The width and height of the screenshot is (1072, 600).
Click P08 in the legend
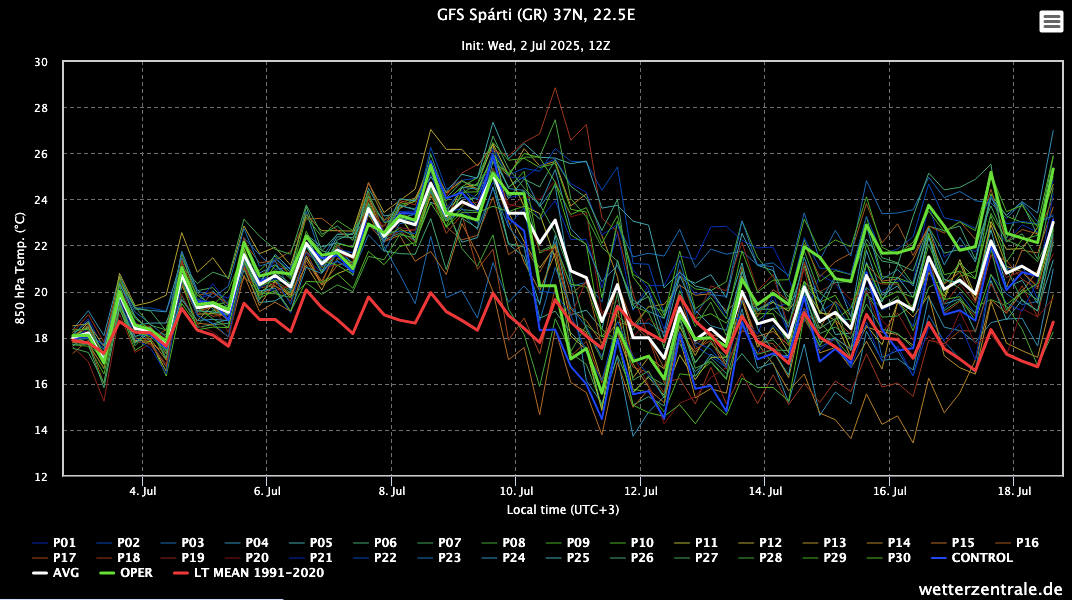tap(514, 542)
